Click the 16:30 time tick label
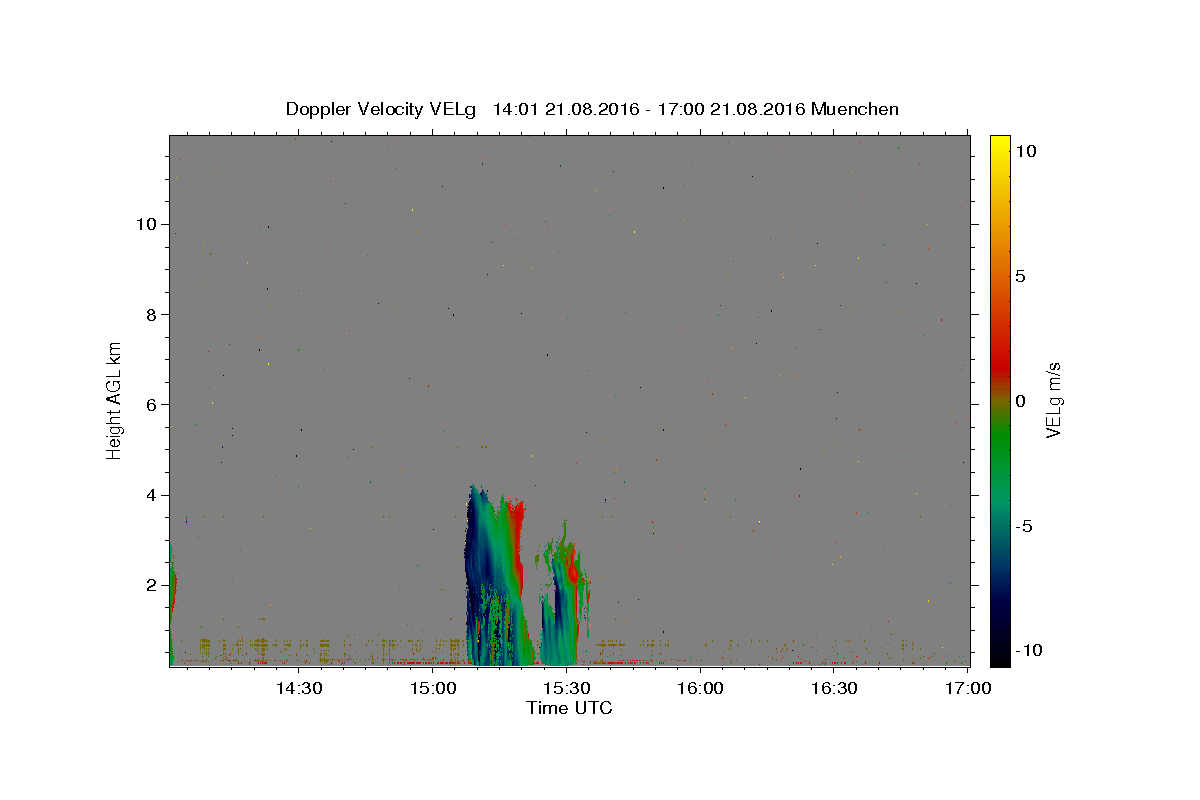This screenshot has width=1200, height=800. point(834,688)
